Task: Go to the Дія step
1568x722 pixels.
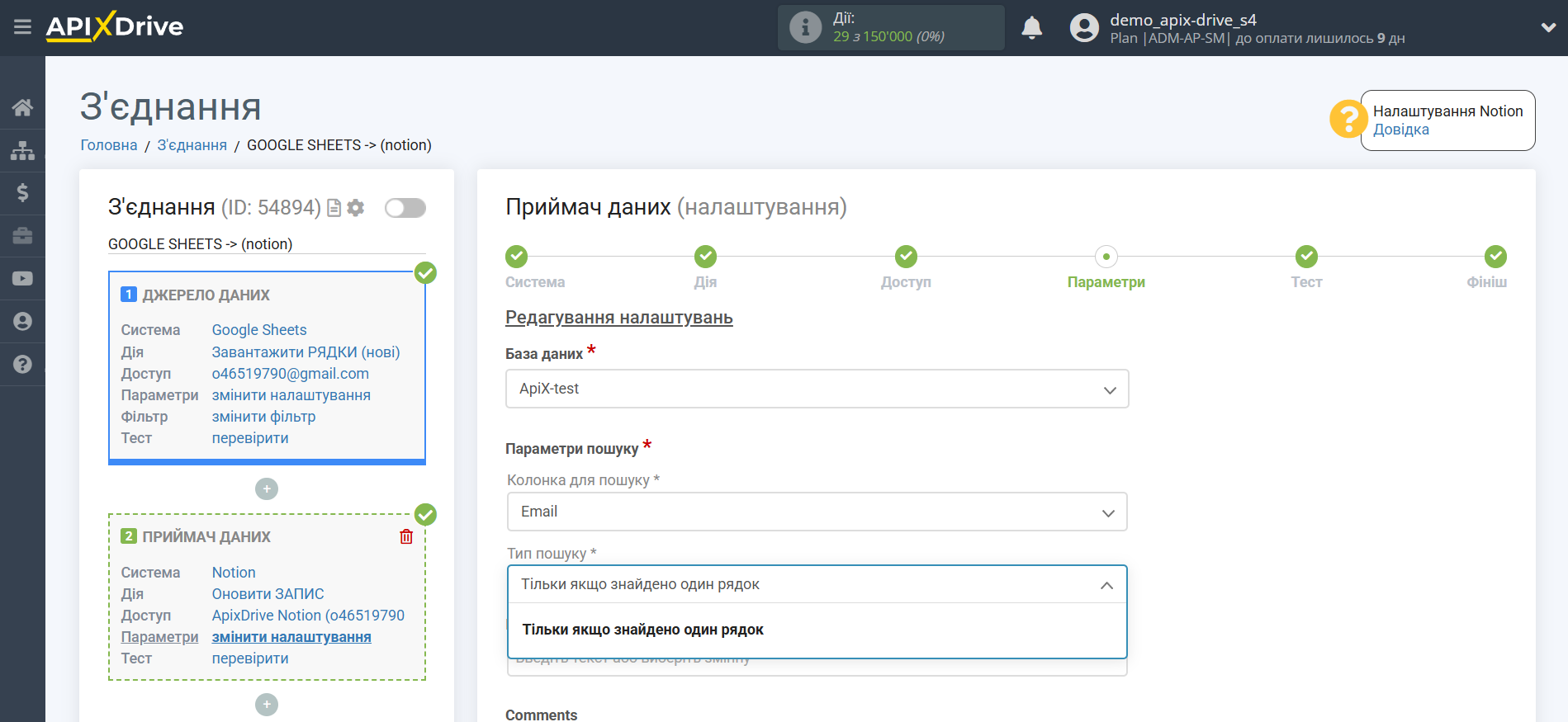Action: 705,257
